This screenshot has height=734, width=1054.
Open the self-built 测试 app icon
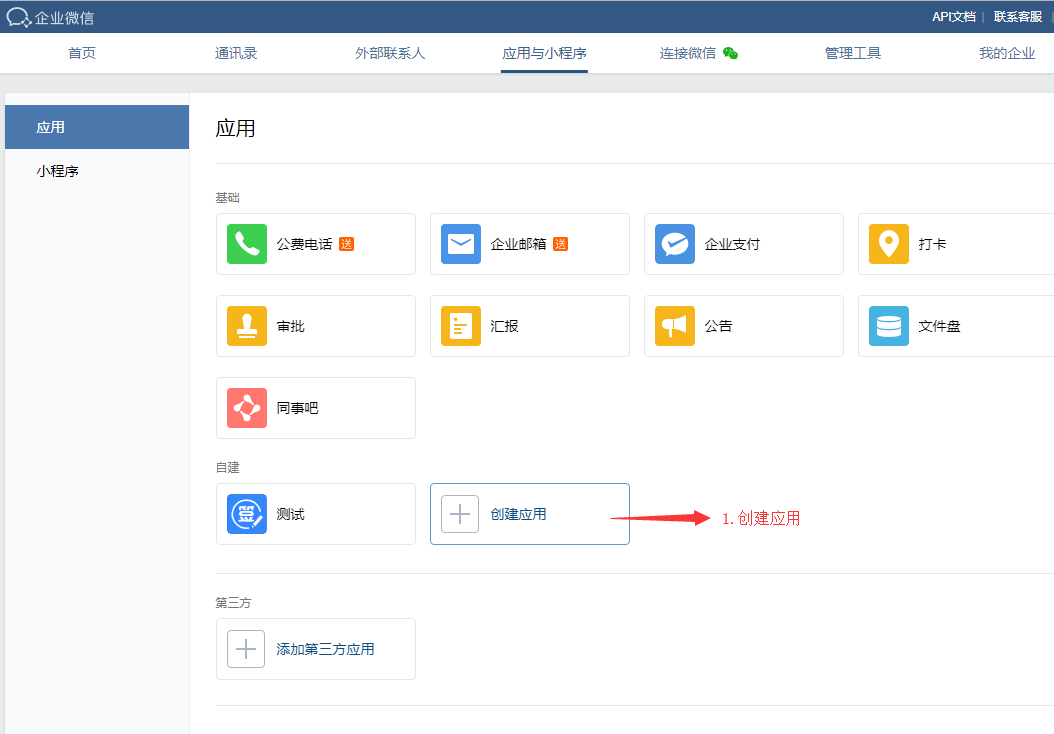click(247, 514)
